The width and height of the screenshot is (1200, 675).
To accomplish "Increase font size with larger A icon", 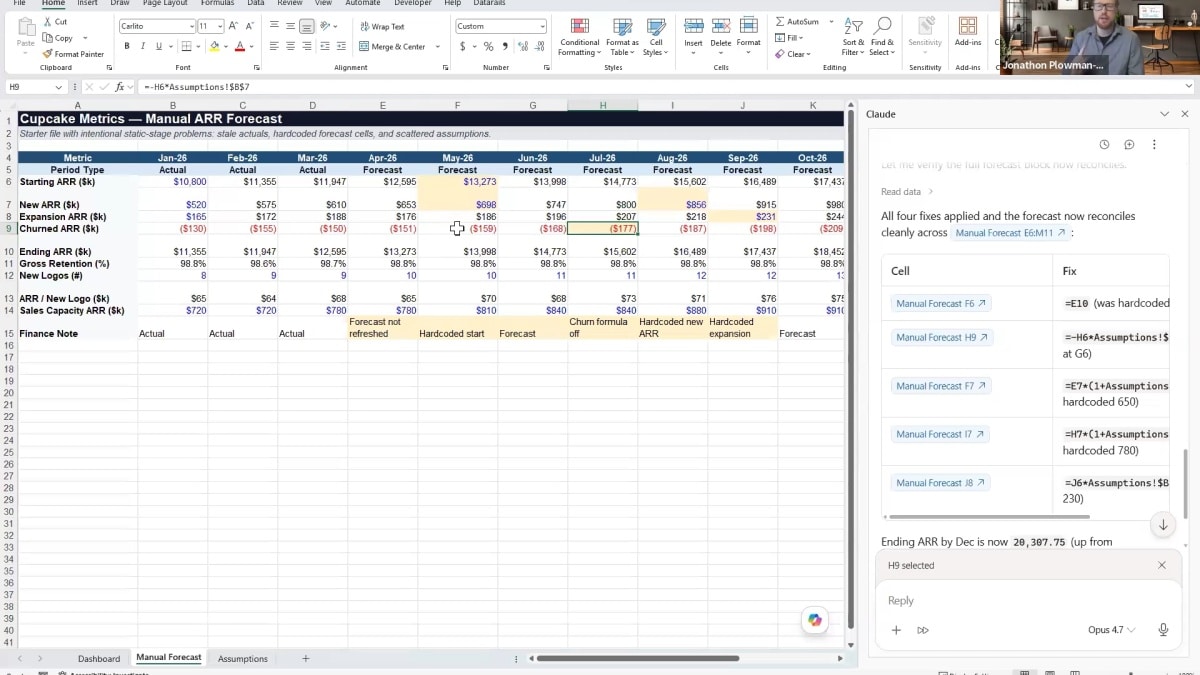I will [233, 26].
